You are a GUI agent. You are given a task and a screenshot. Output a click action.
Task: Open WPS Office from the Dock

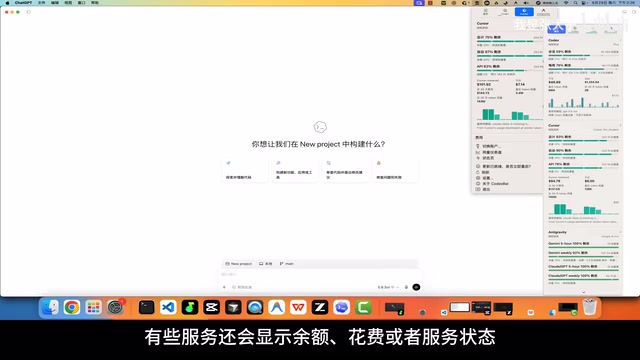click(298, 307)
